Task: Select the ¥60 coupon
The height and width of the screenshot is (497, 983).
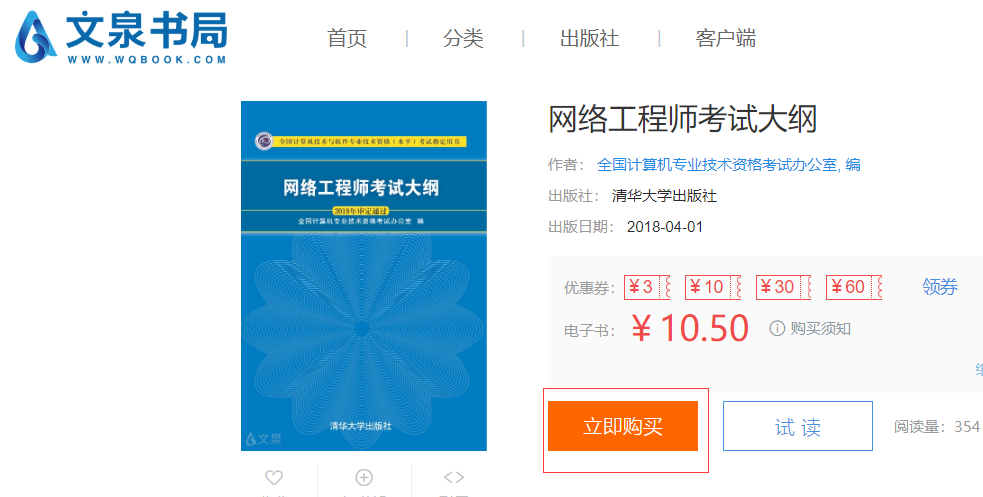Action: [x=854, y=287]
